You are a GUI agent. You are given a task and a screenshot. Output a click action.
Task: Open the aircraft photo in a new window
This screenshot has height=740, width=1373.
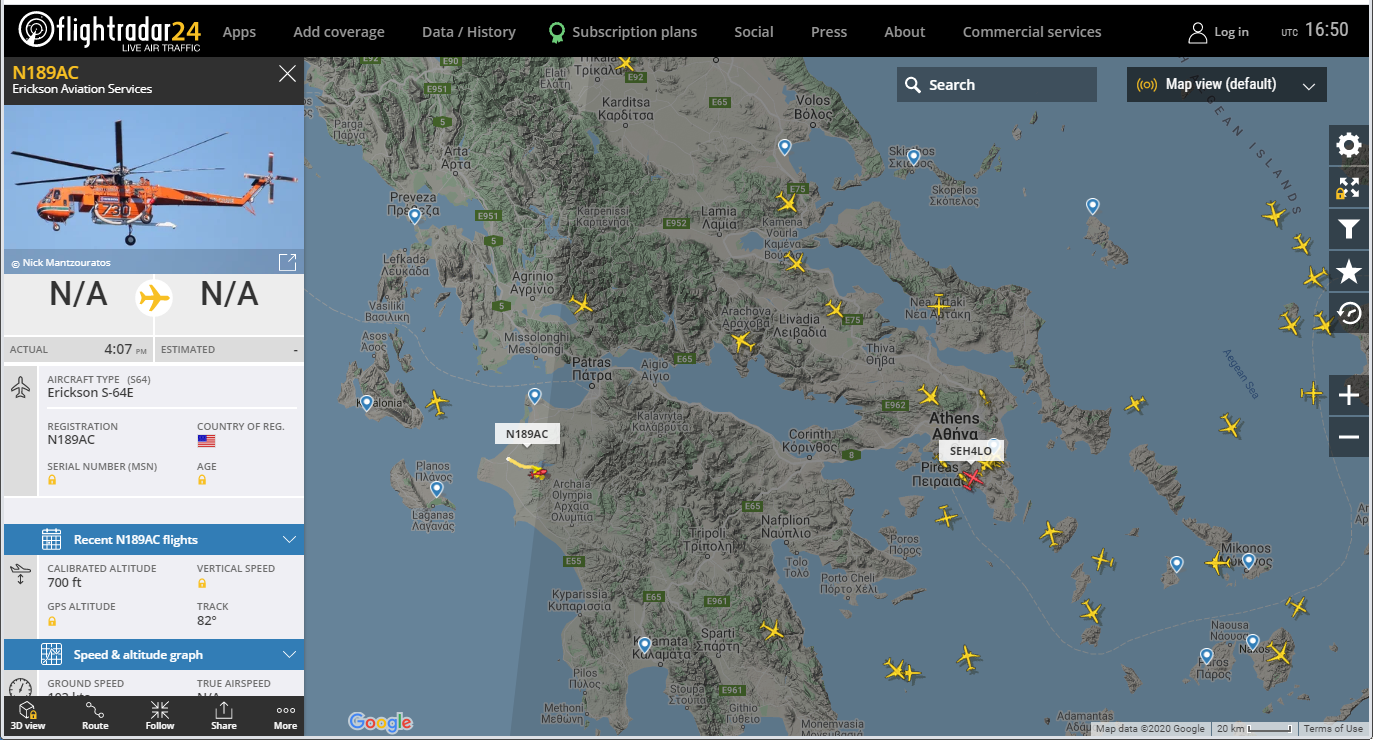tap(287, 262)
